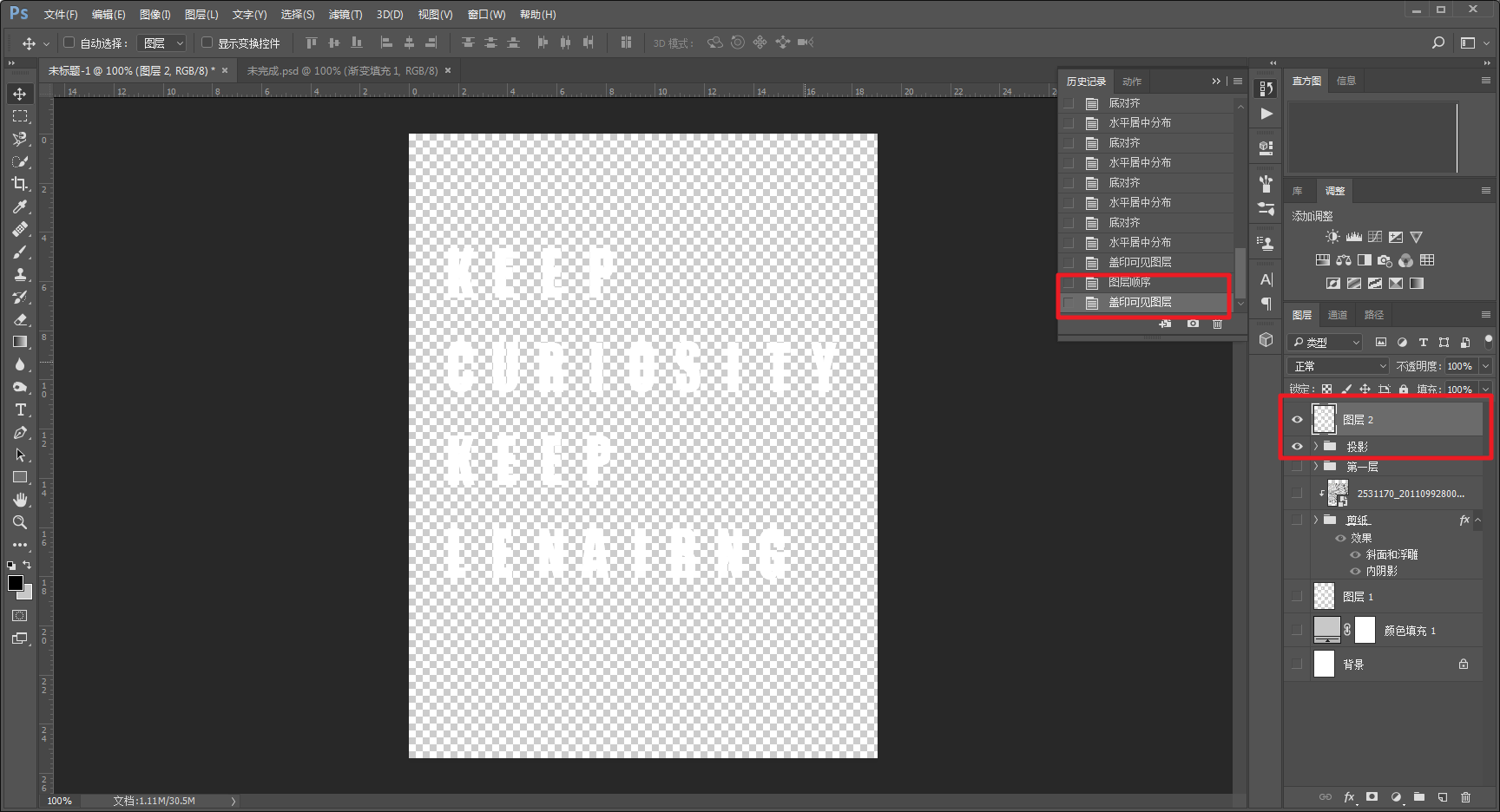This screenshot has height=812, width=1500.
Task: Open the opacity 100% dropdown arrow
Action: [x=1486, y=366]
